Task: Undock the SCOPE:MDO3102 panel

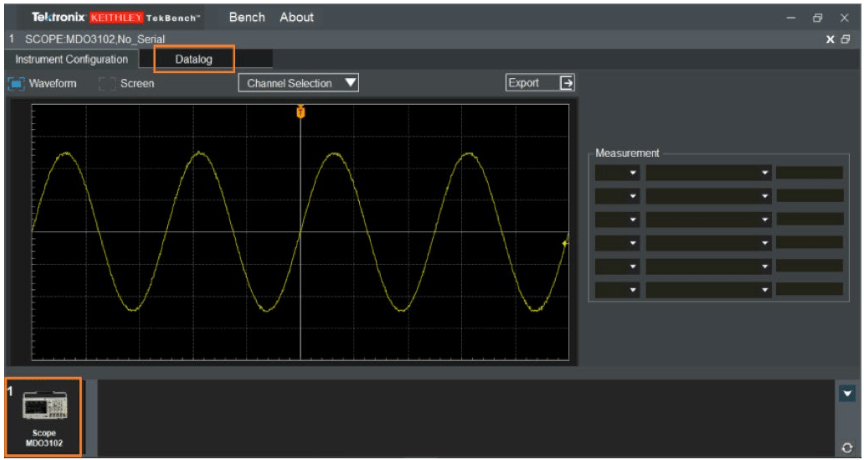Action: point(844,39)
